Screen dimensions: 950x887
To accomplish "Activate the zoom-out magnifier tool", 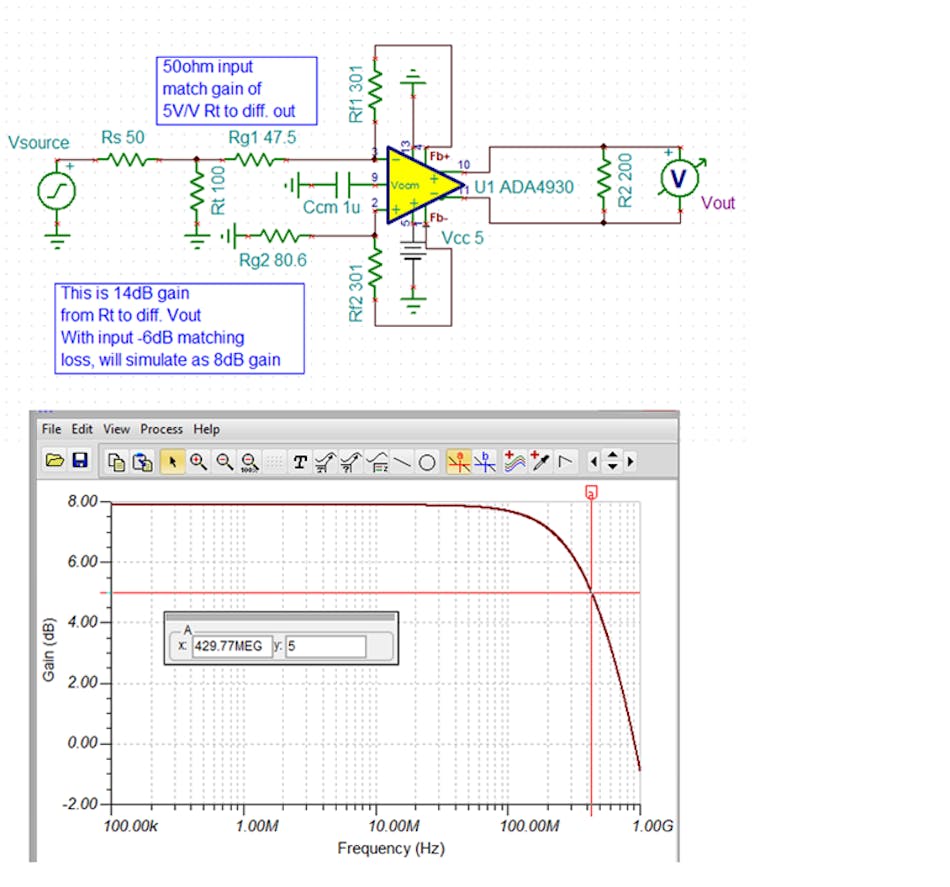I will [x=224, y=461].
